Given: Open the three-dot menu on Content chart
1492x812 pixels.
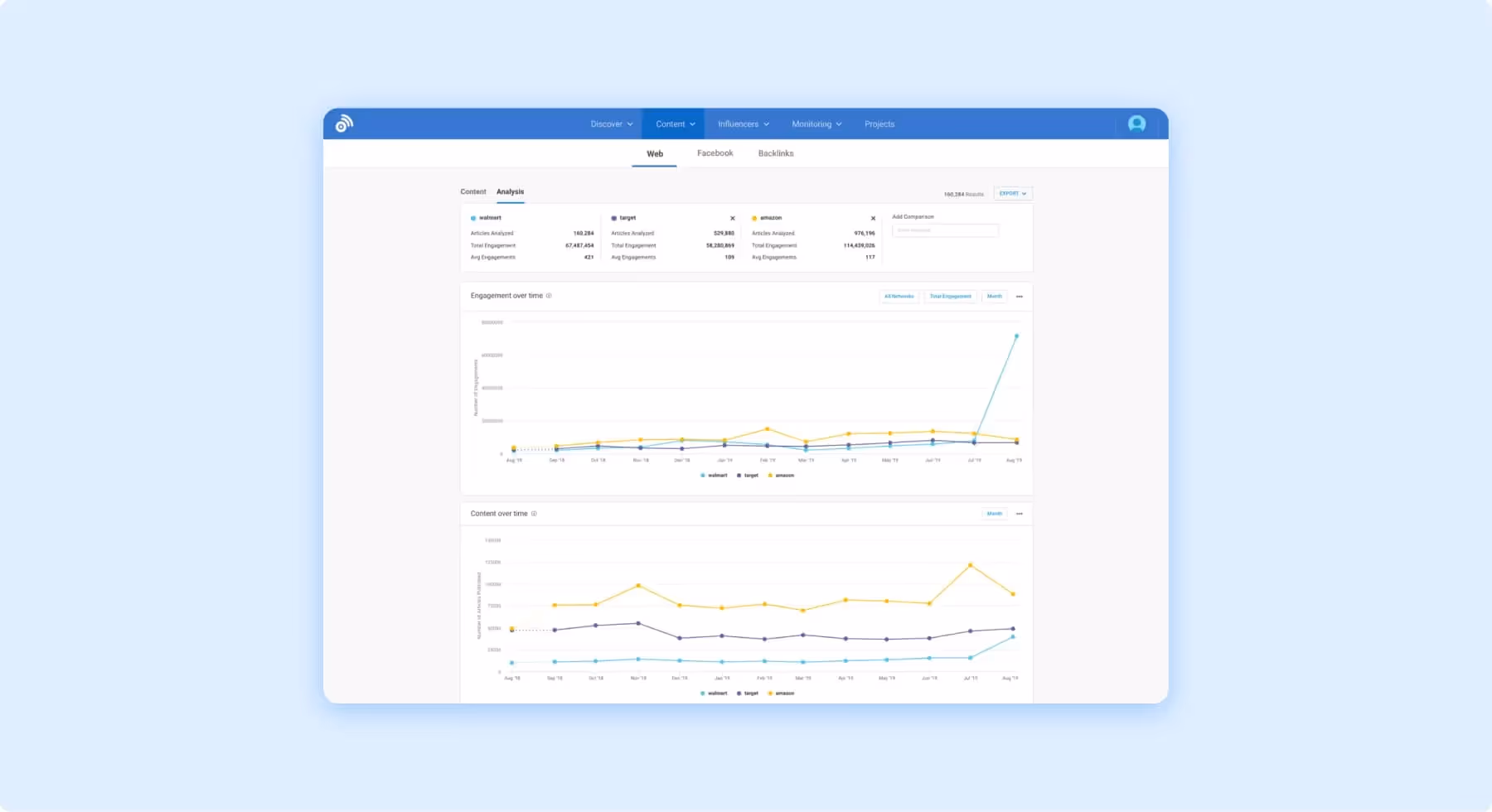Looking at the screenshot, I should 1020,514.
